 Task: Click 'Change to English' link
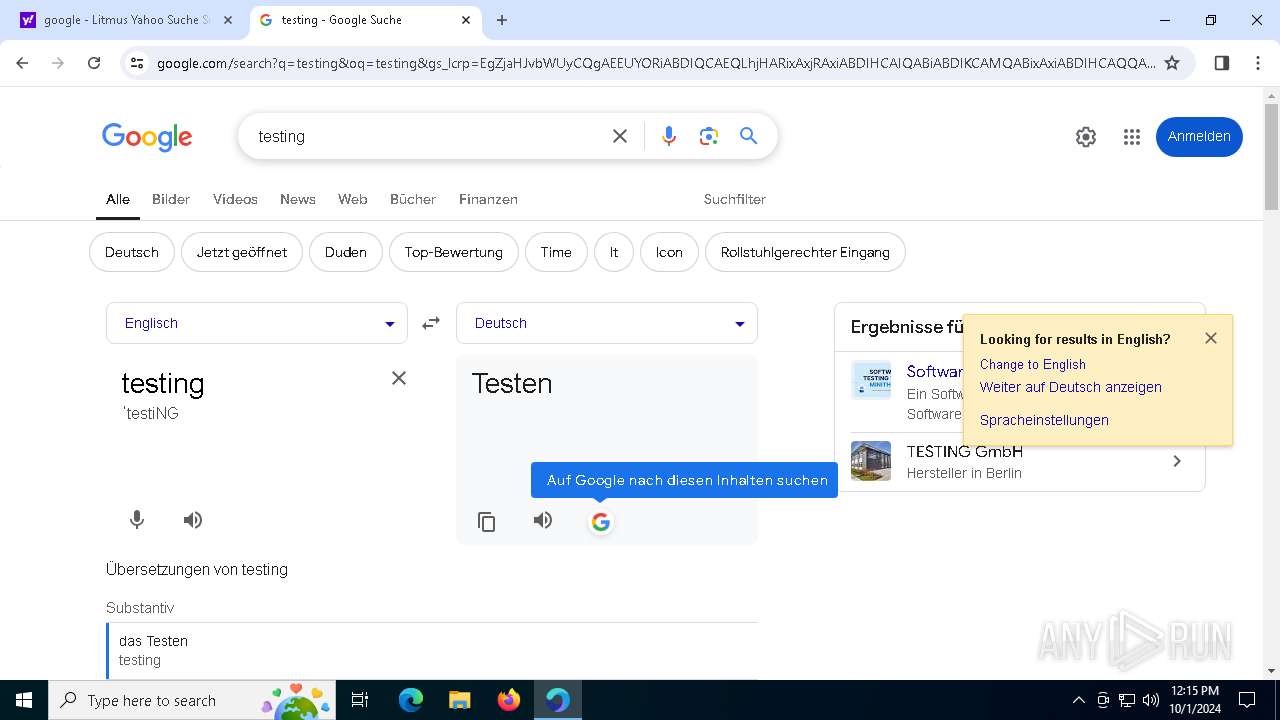click(1032, 364)
